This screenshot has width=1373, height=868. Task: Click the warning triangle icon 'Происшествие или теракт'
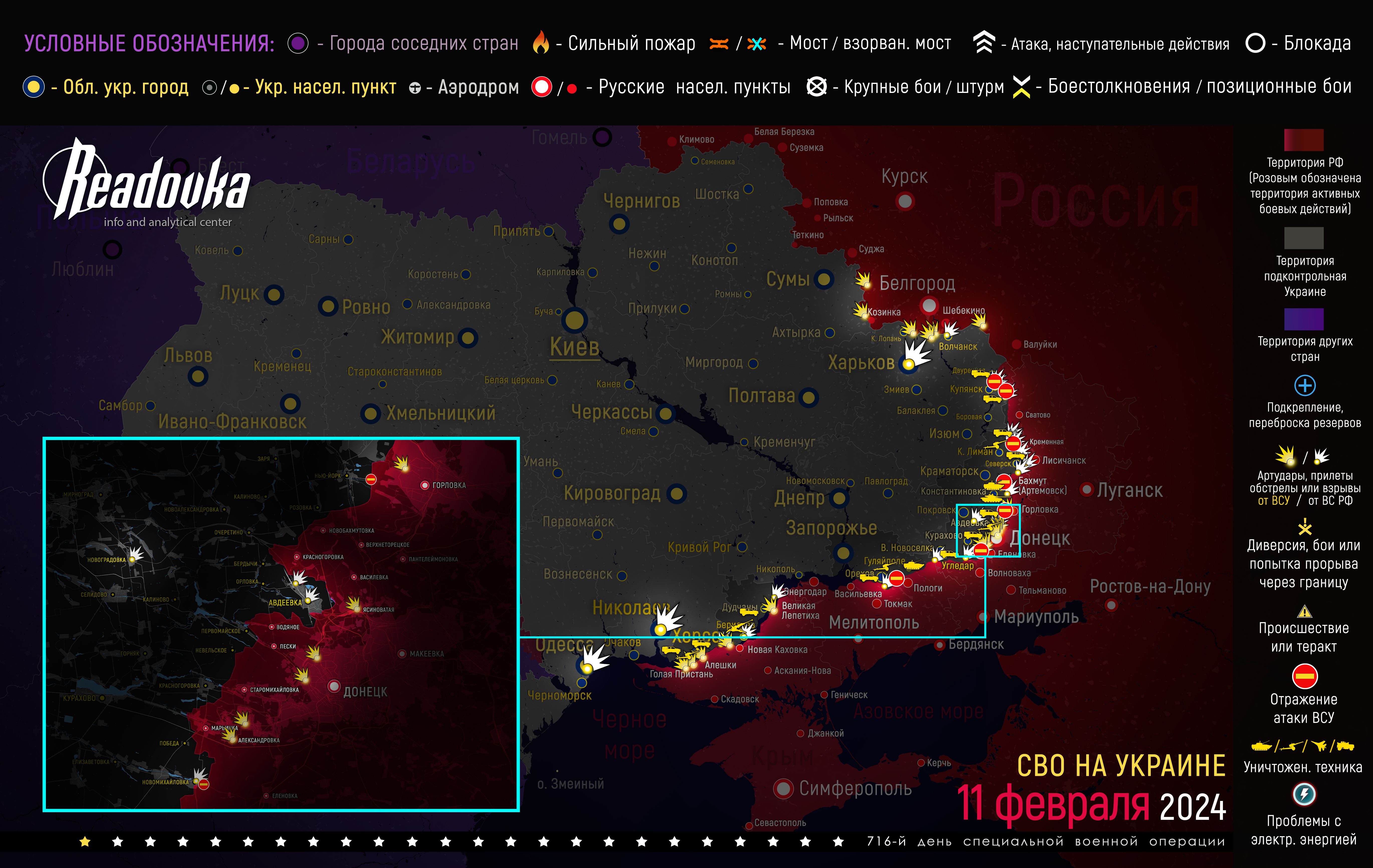coord(1305,612)
